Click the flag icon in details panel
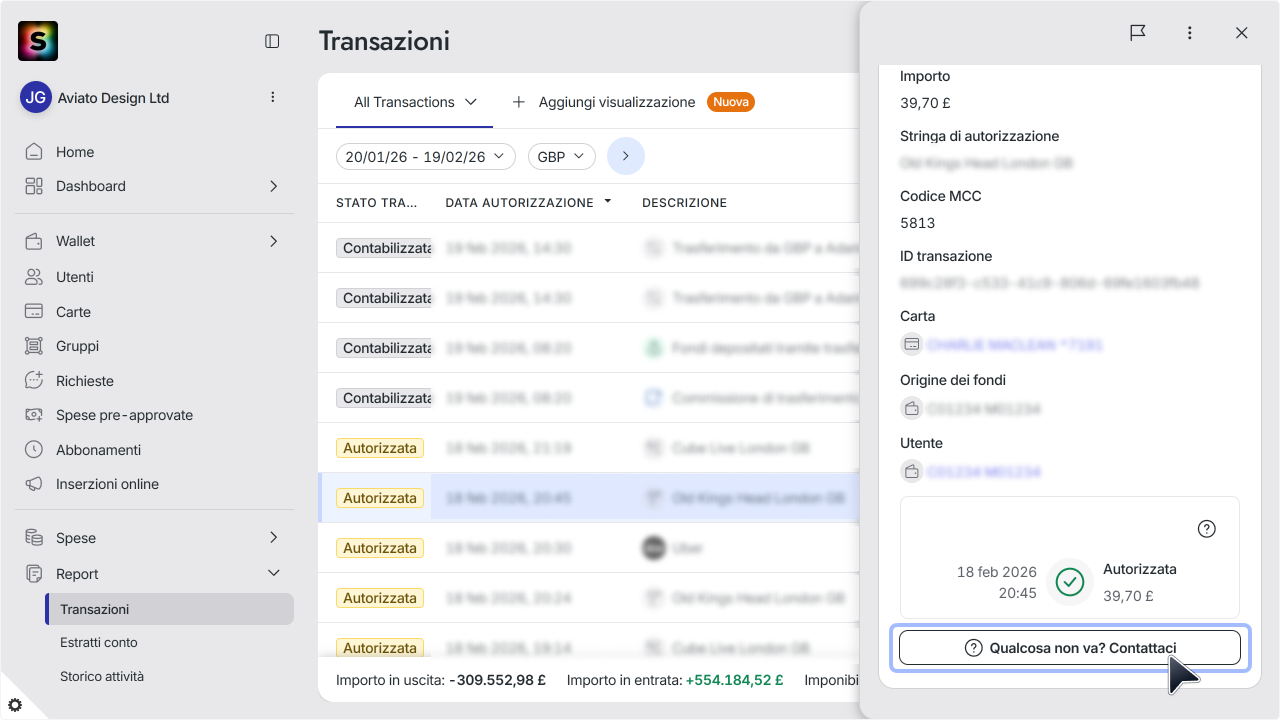The image size is (1280, 720). click(x=1138, y=33)
